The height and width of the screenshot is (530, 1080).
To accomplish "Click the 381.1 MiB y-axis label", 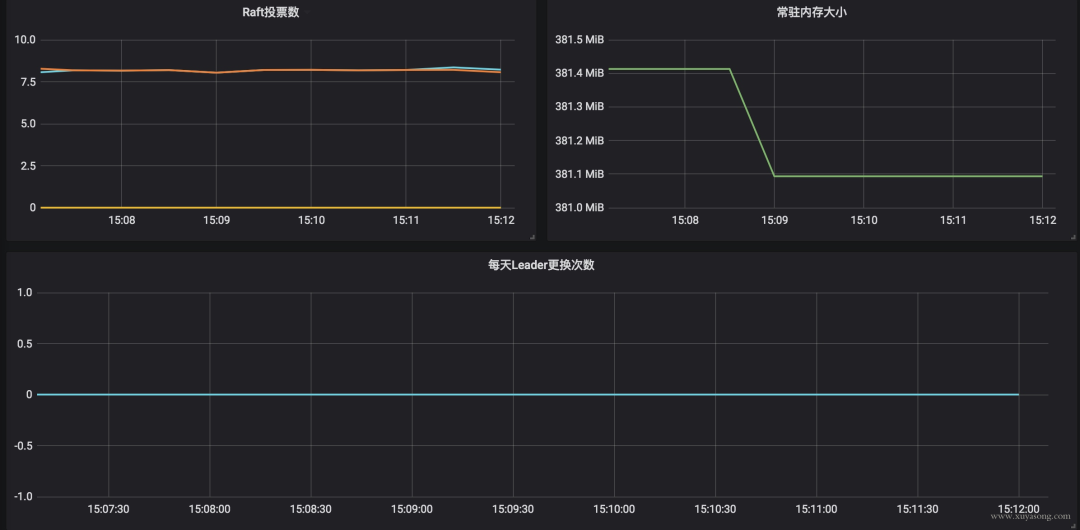I will [x=579, y=174].
